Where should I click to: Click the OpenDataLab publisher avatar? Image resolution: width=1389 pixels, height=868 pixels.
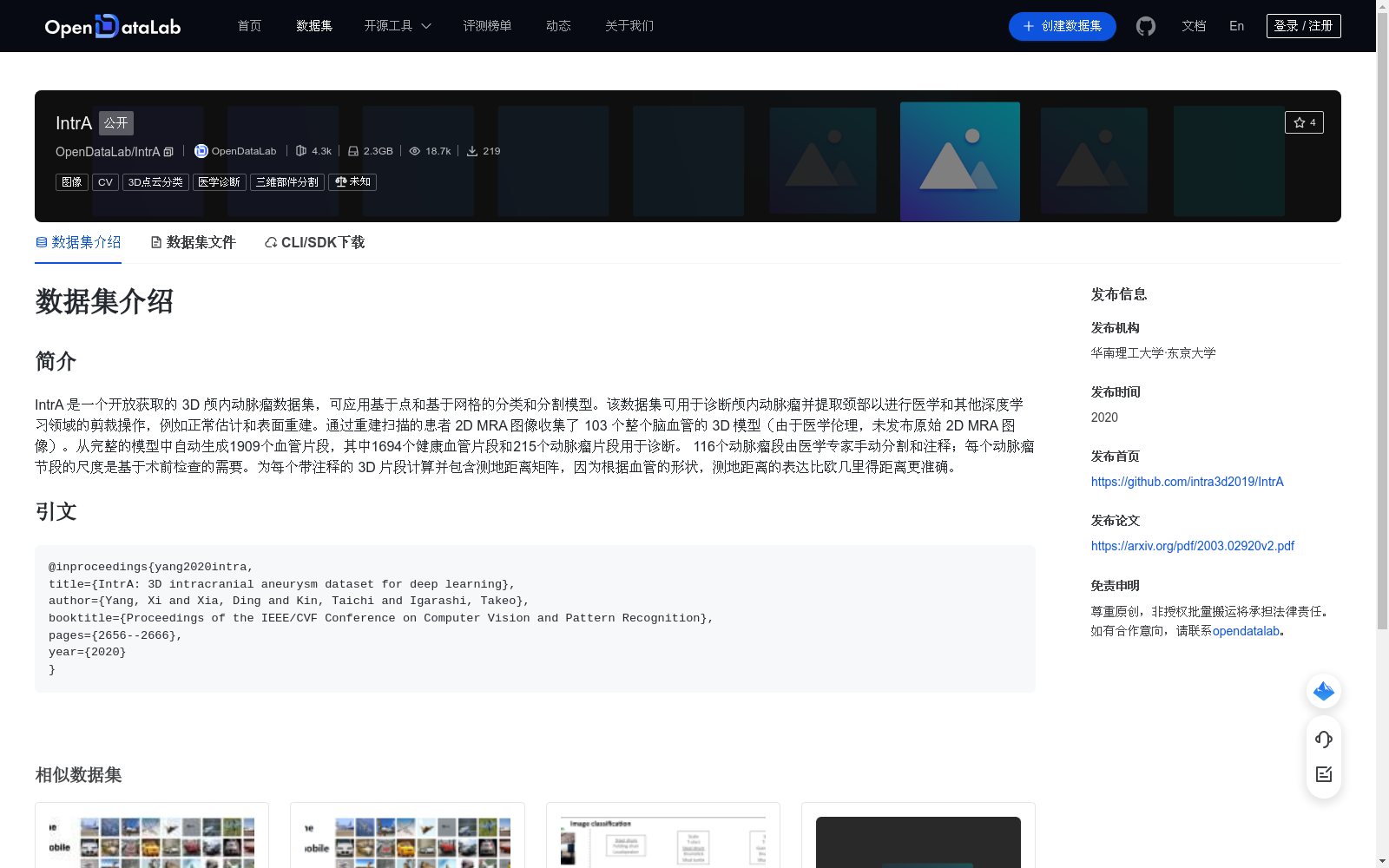(201, 151)
